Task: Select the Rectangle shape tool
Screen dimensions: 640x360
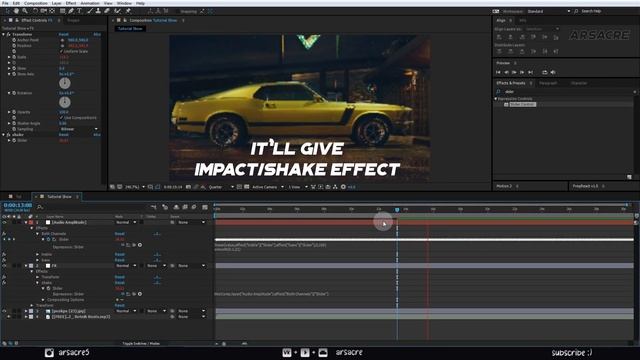Action: pos(62,11)
